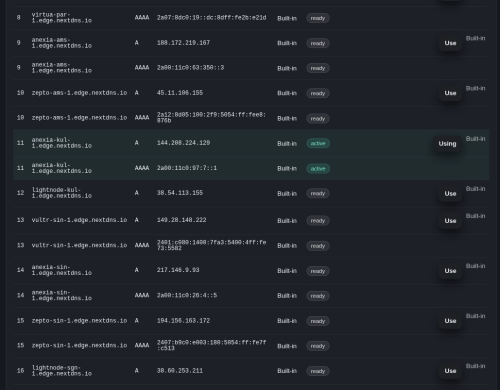This screenshot has width=500, height=390.
Task: Select IPv6 address 2a00:11c0:97:7::1
Action: [x=187, y=168]
